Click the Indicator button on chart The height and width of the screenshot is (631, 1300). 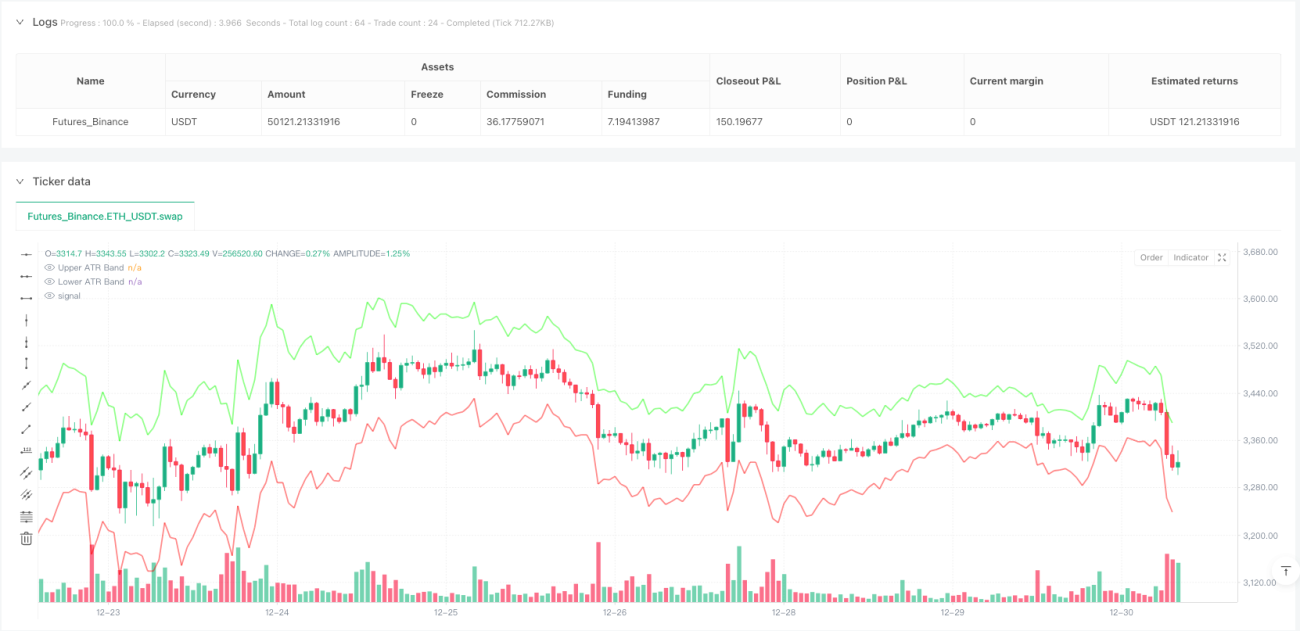[1190, 258]
